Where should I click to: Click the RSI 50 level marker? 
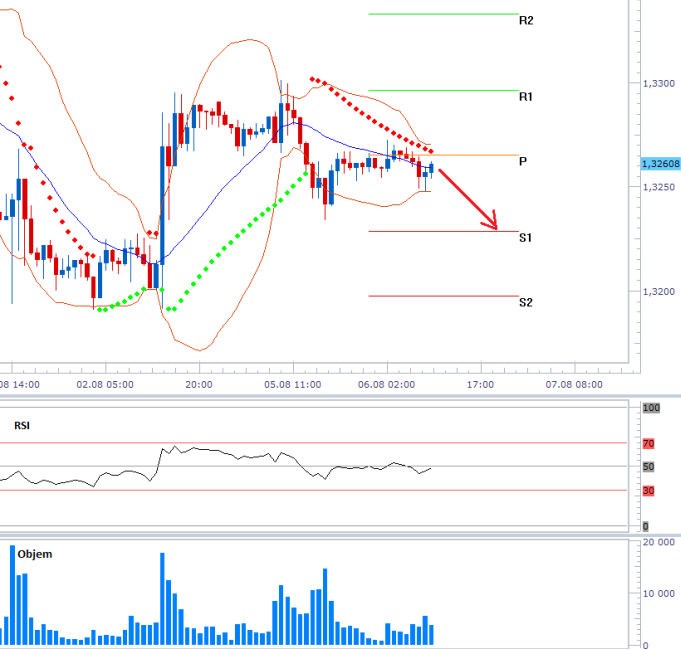click(x=648, y=467)
